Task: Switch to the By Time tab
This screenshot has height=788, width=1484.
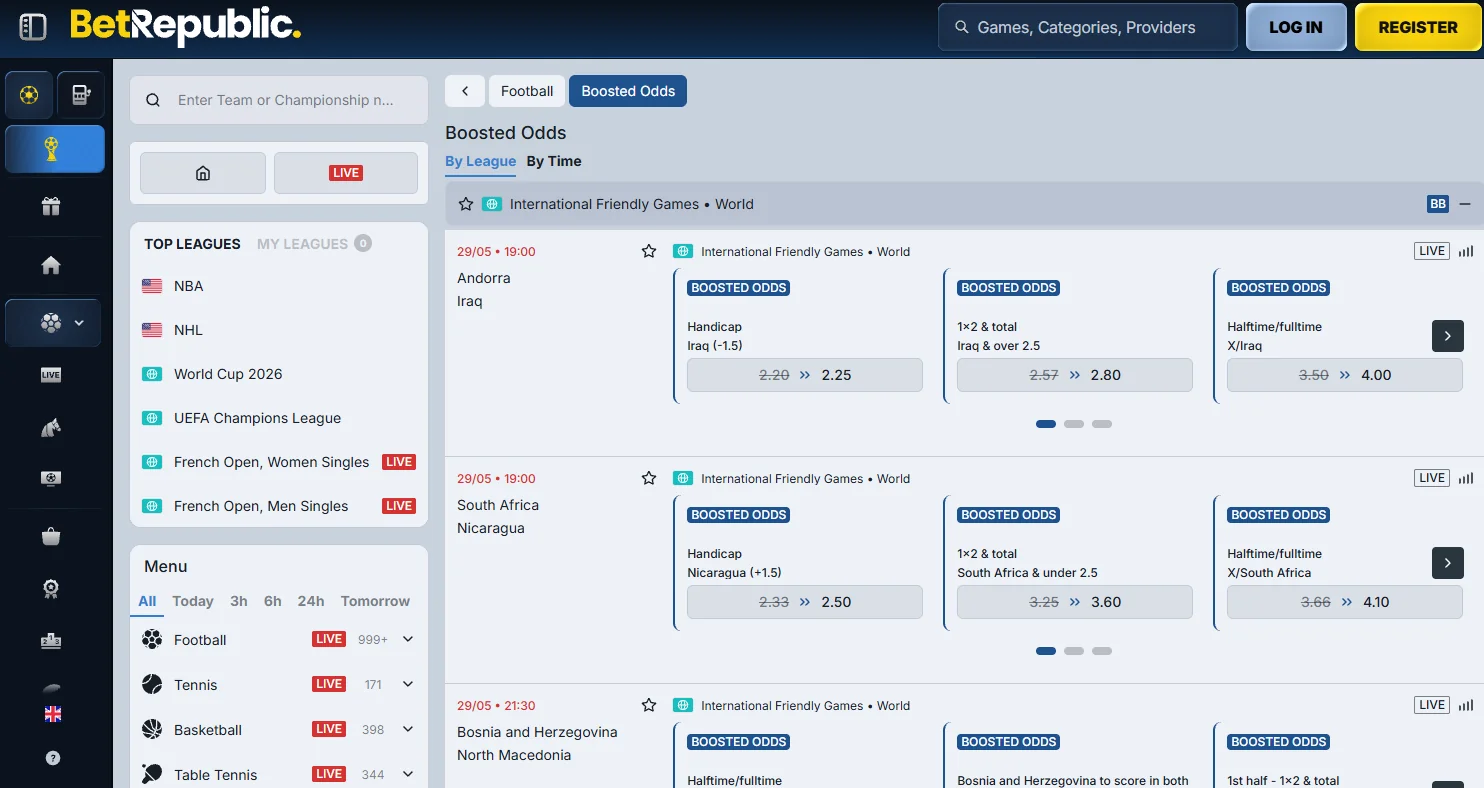Action: pyautogui.click(x=554, y=161)
